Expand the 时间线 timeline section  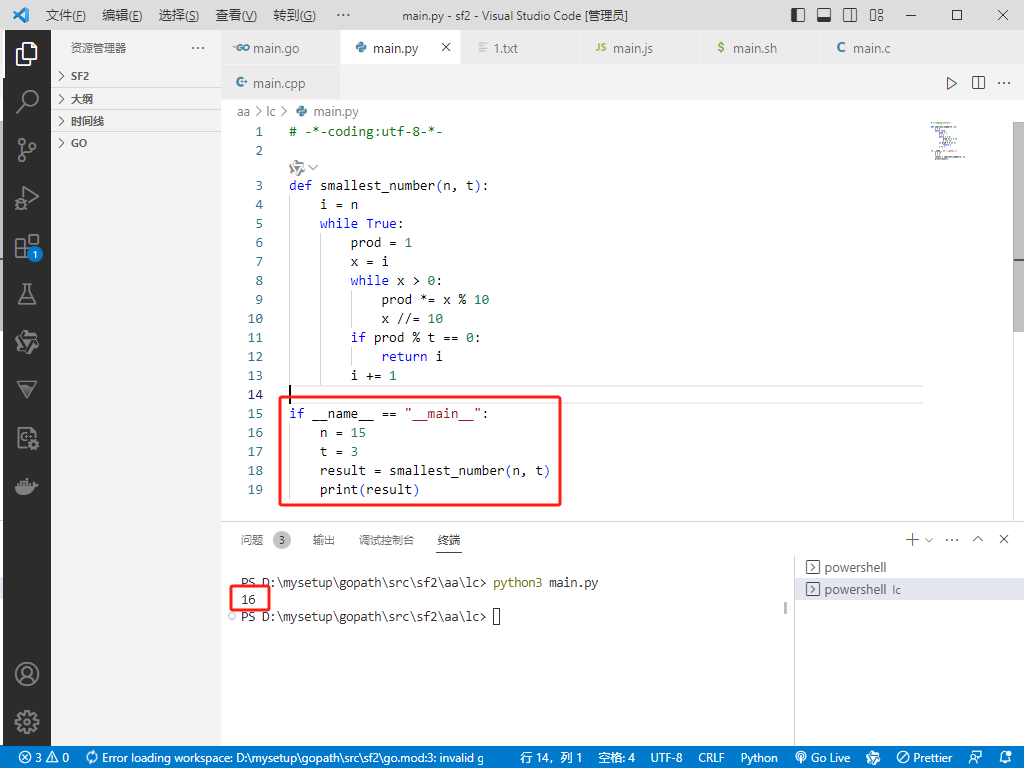click(x=136, y=121)
